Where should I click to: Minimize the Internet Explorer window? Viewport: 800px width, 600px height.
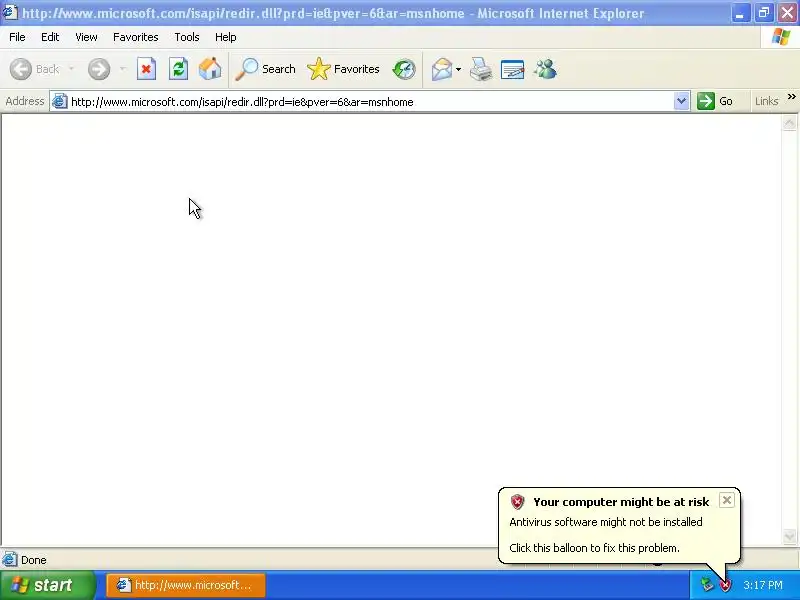point(740,13)
